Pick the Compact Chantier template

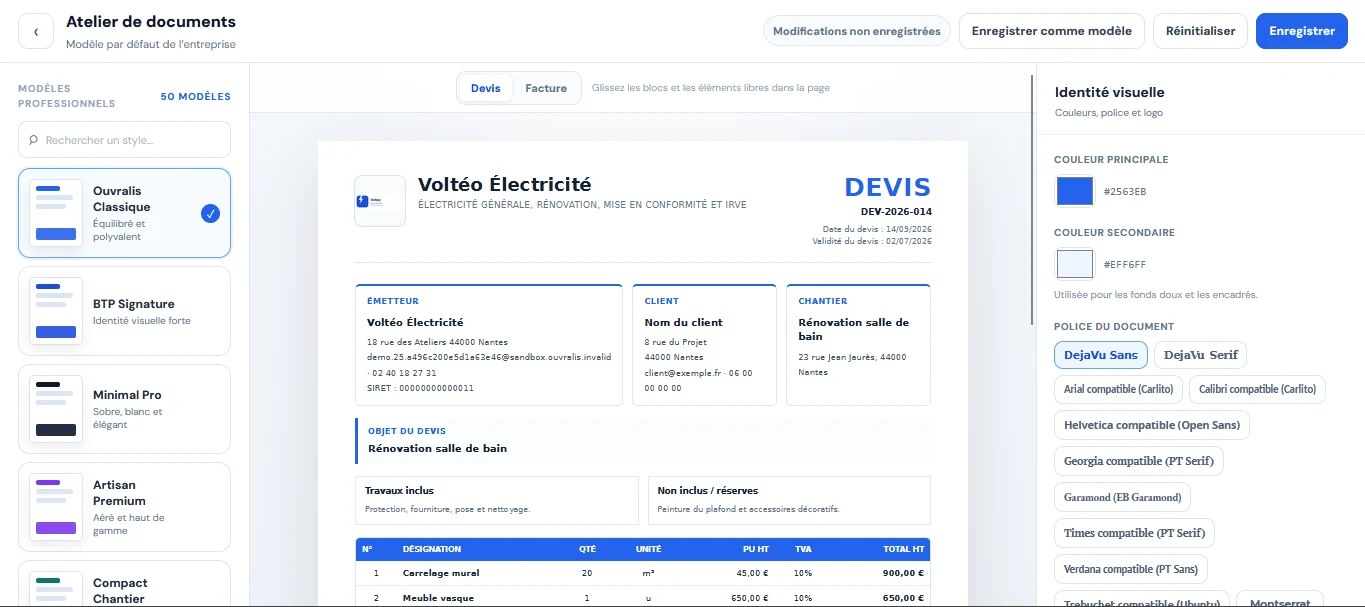click(124, 584)
